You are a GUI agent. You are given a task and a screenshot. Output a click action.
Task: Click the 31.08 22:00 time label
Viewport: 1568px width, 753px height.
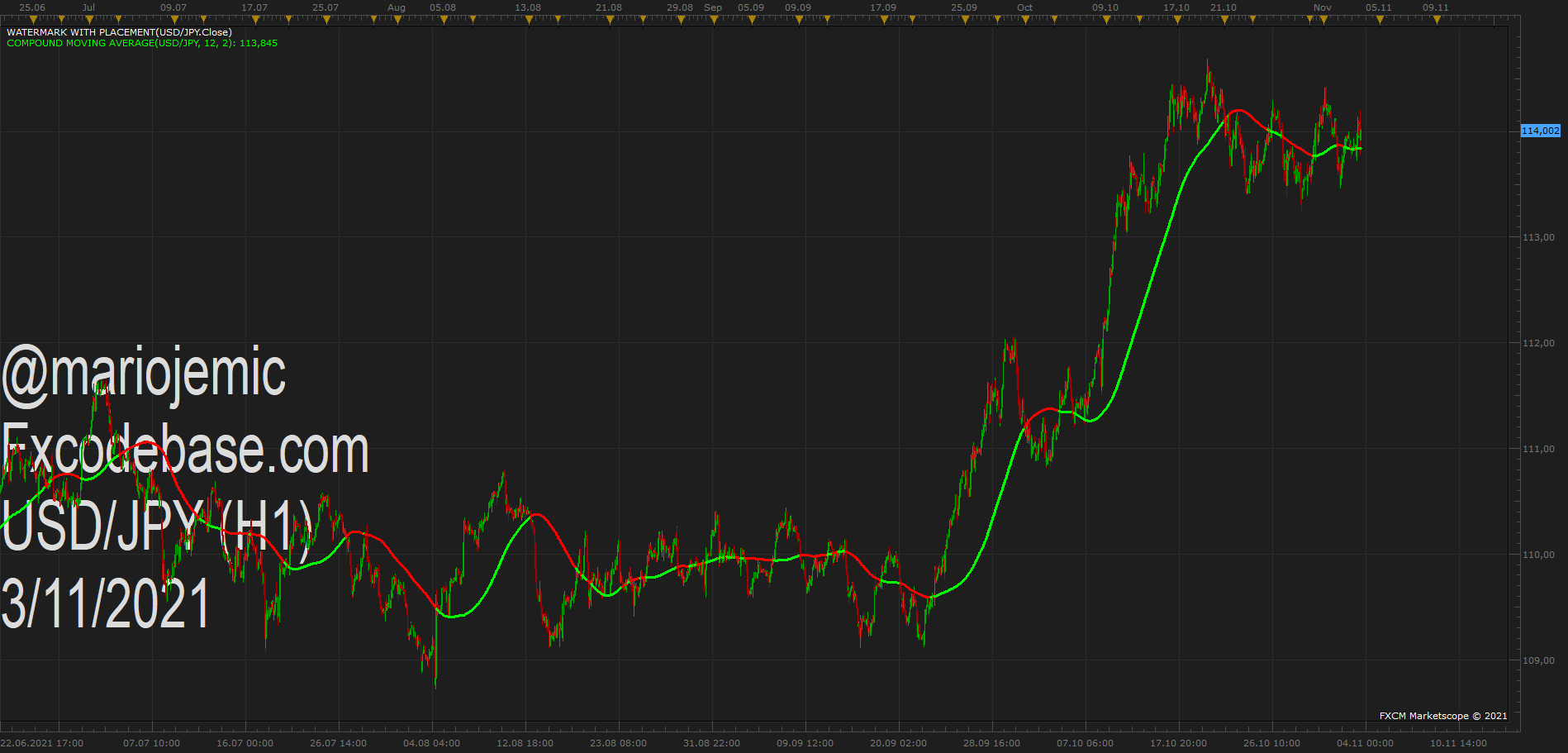point(711,743)
